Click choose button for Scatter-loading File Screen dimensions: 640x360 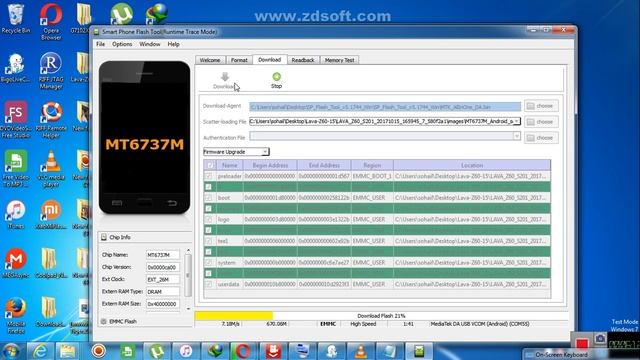click(541, 122)
